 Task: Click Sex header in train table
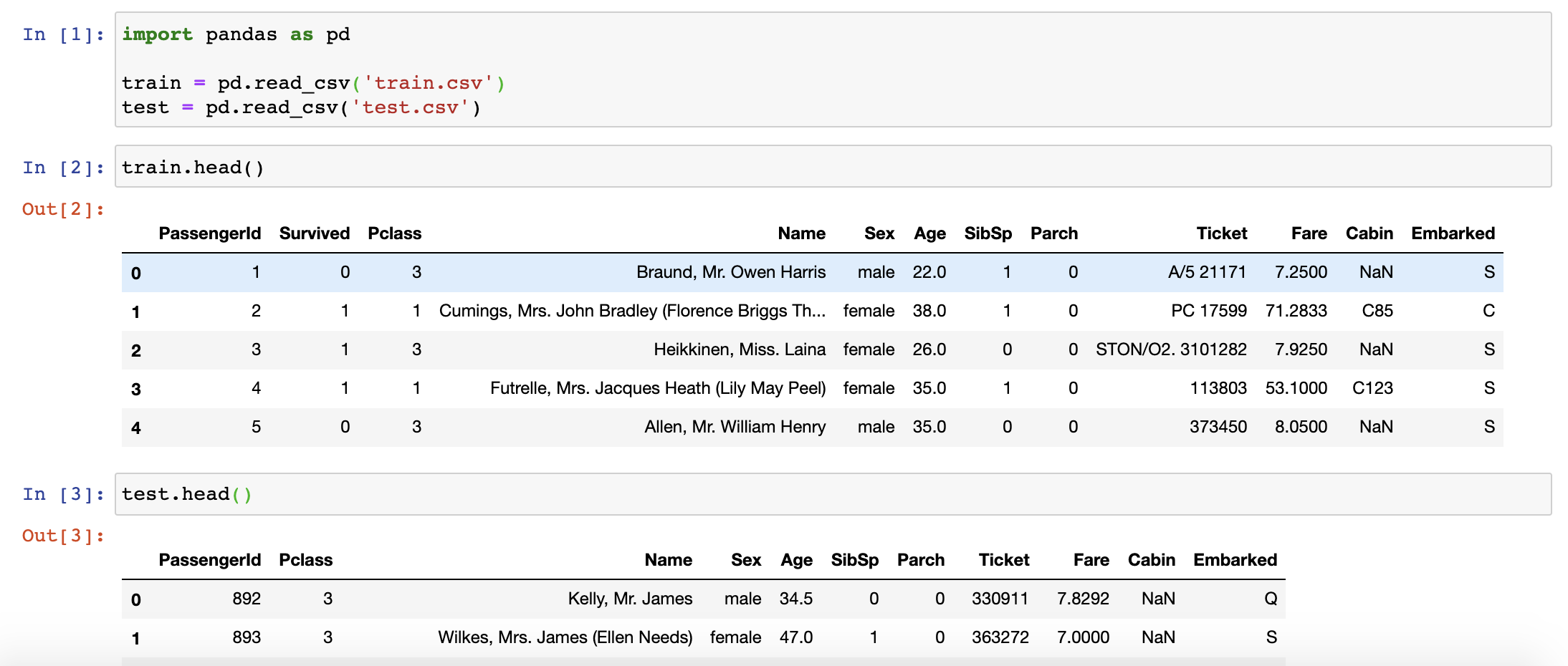tap(879, 233)
